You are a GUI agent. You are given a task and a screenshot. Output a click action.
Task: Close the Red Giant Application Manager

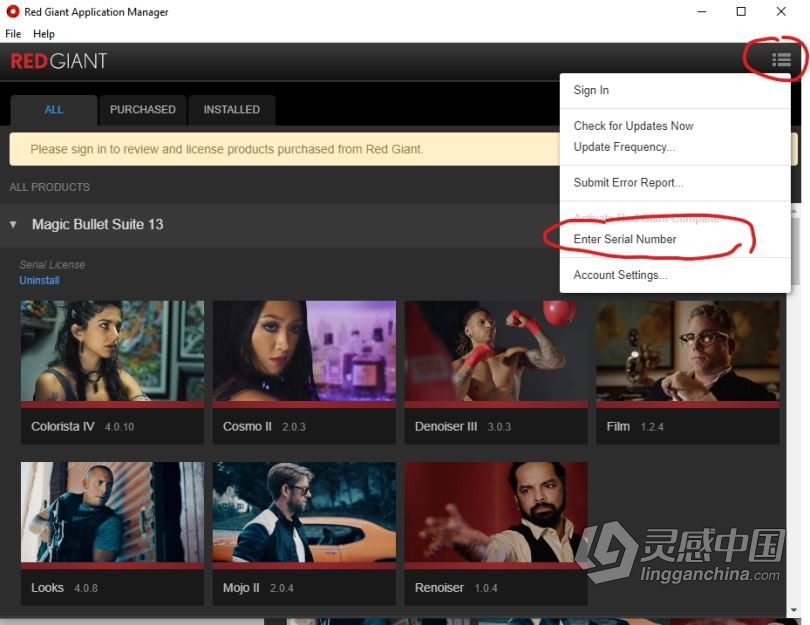(781, 11)
